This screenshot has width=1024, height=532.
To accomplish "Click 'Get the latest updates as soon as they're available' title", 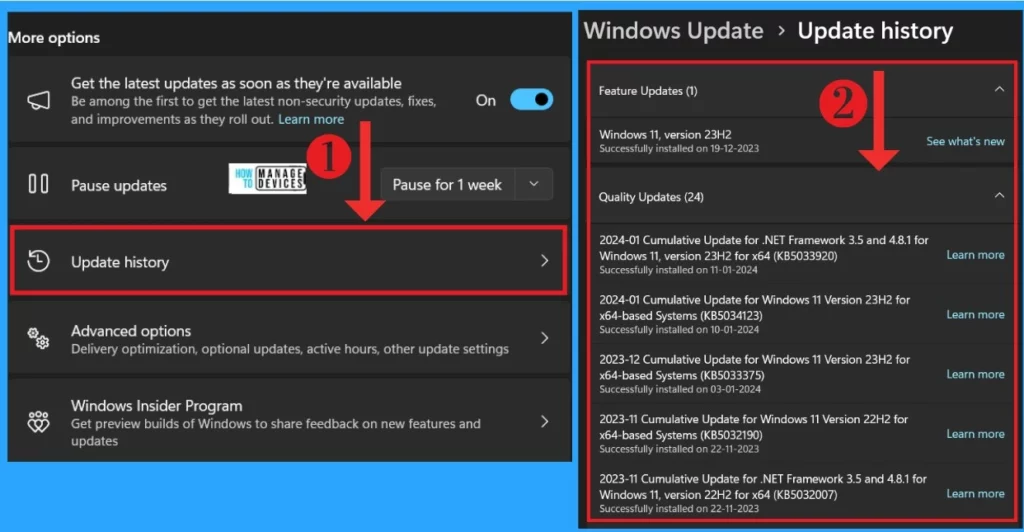I will pos(236,84).
